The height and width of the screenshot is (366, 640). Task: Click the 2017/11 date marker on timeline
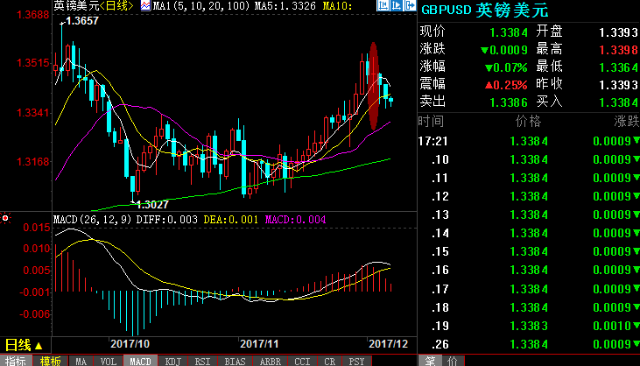tap(259, 344)
